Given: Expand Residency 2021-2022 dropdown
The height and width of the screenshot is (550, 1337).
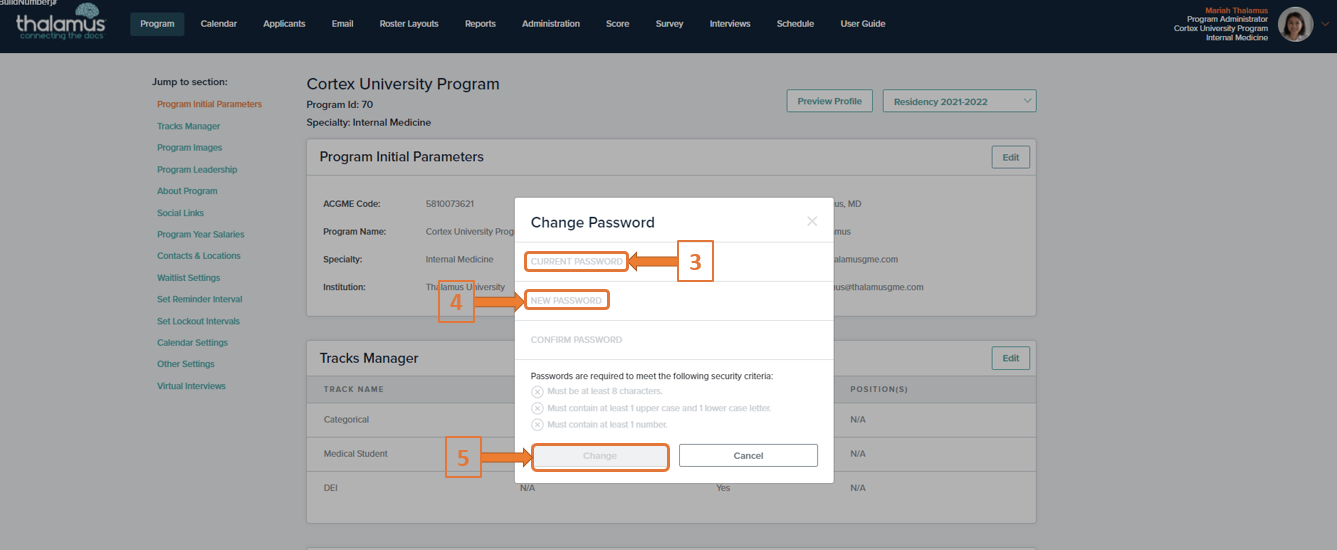Looking at the screenshot, I should [x=959, y=101].
